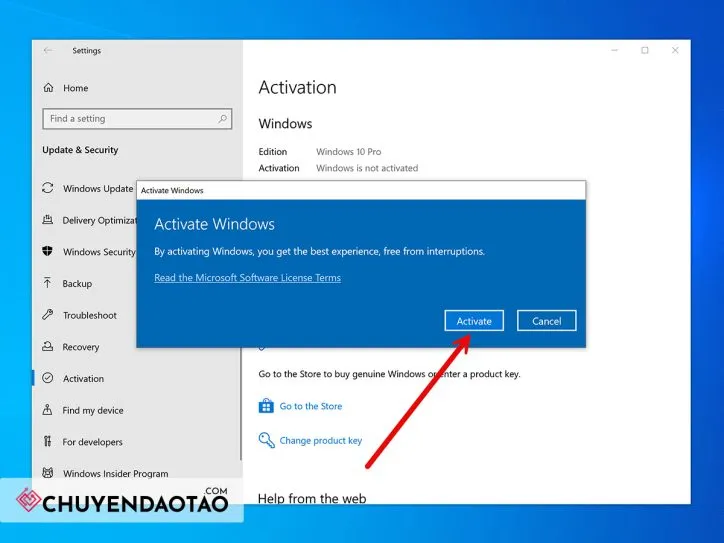
Task: Open the Troubleshoot page
Action: (90, 315)
